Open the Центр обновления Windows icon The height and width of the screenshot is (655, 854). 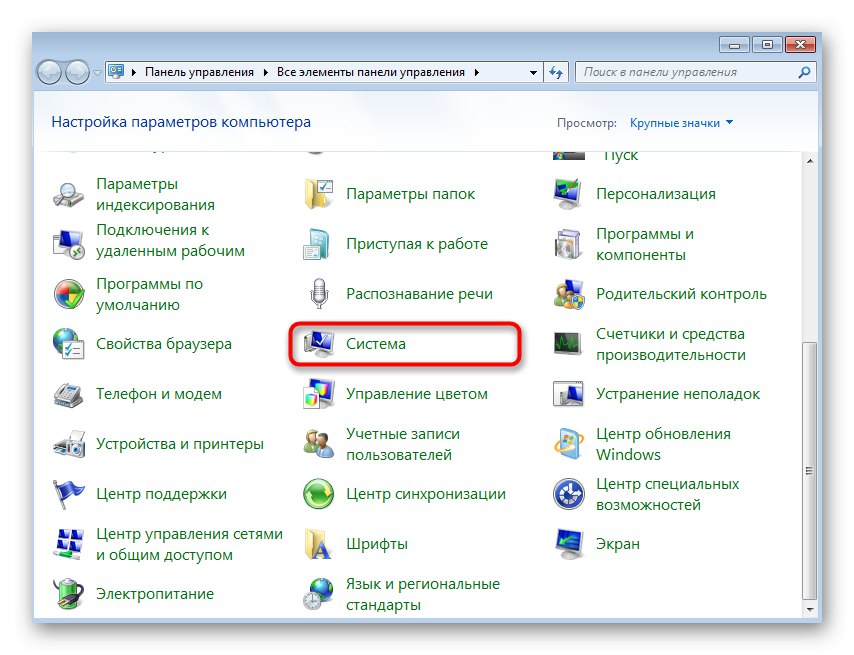[x=568, y=444]
